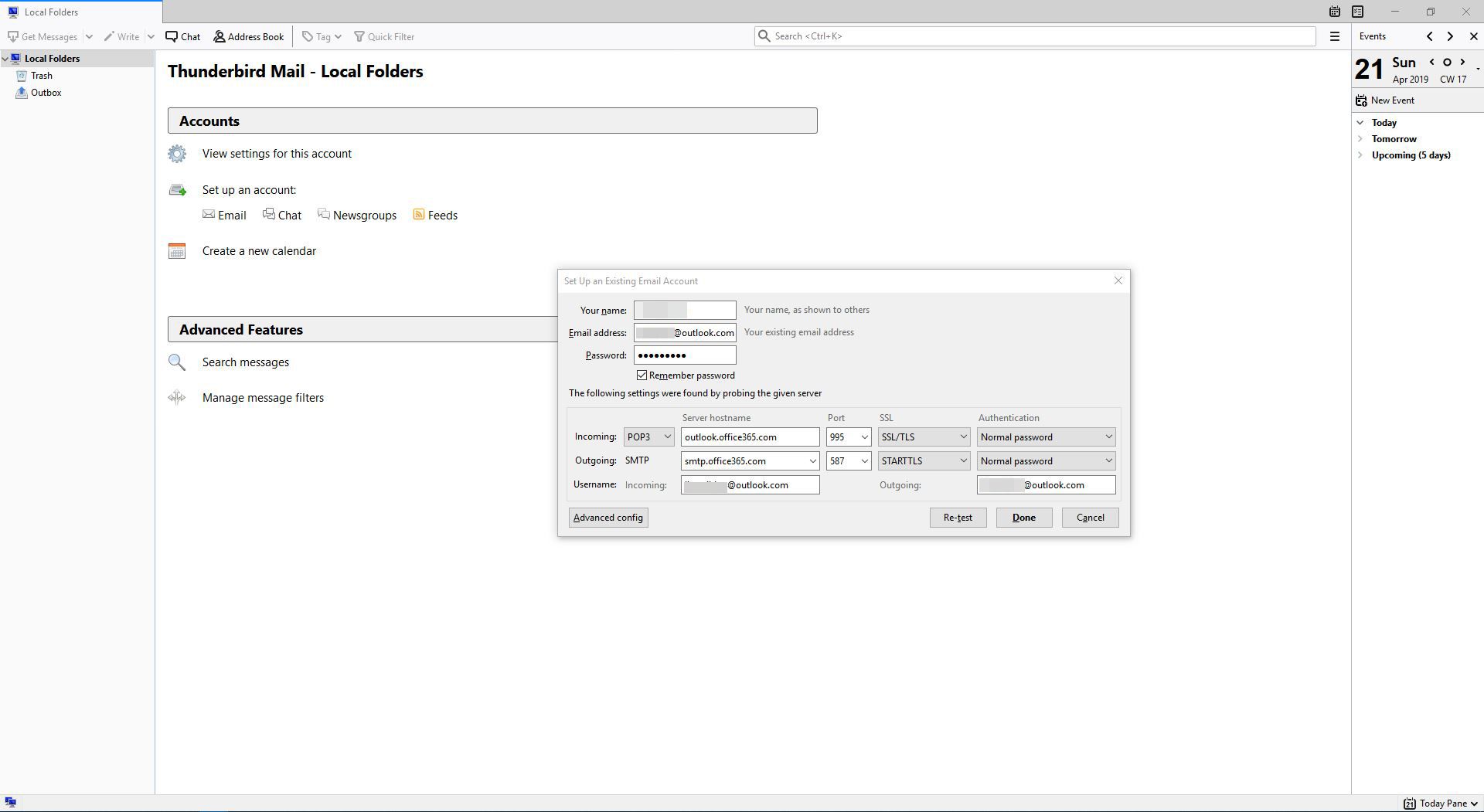Click the Cancel button
The height and width of the screenshot is (812, 1484).
(x=1090, y=518)
